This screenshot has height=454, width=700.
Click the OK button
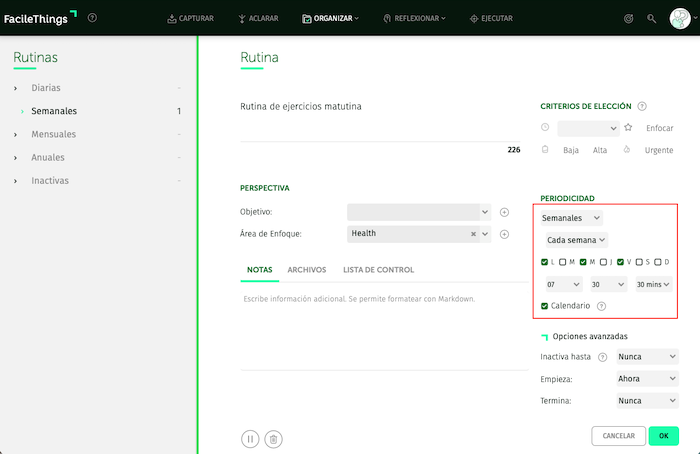[663, 436]
